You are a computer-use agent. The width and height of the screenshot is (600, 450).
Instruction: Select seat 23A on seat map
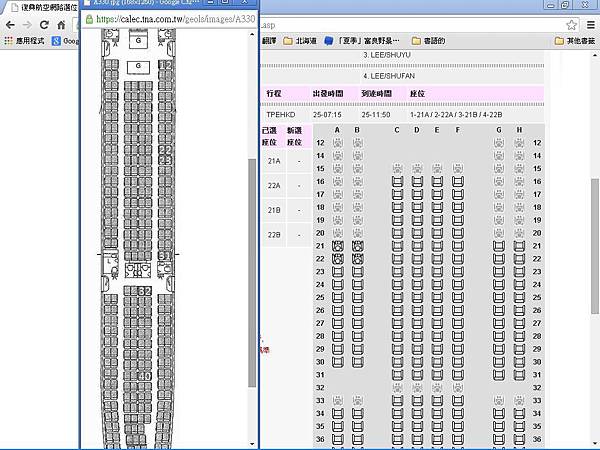pos(338,272)
